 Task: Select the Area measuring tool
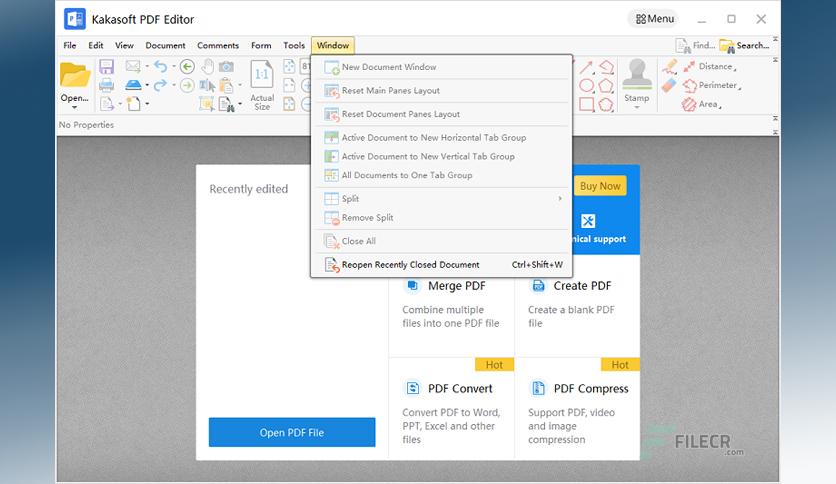tap(702, 104)
